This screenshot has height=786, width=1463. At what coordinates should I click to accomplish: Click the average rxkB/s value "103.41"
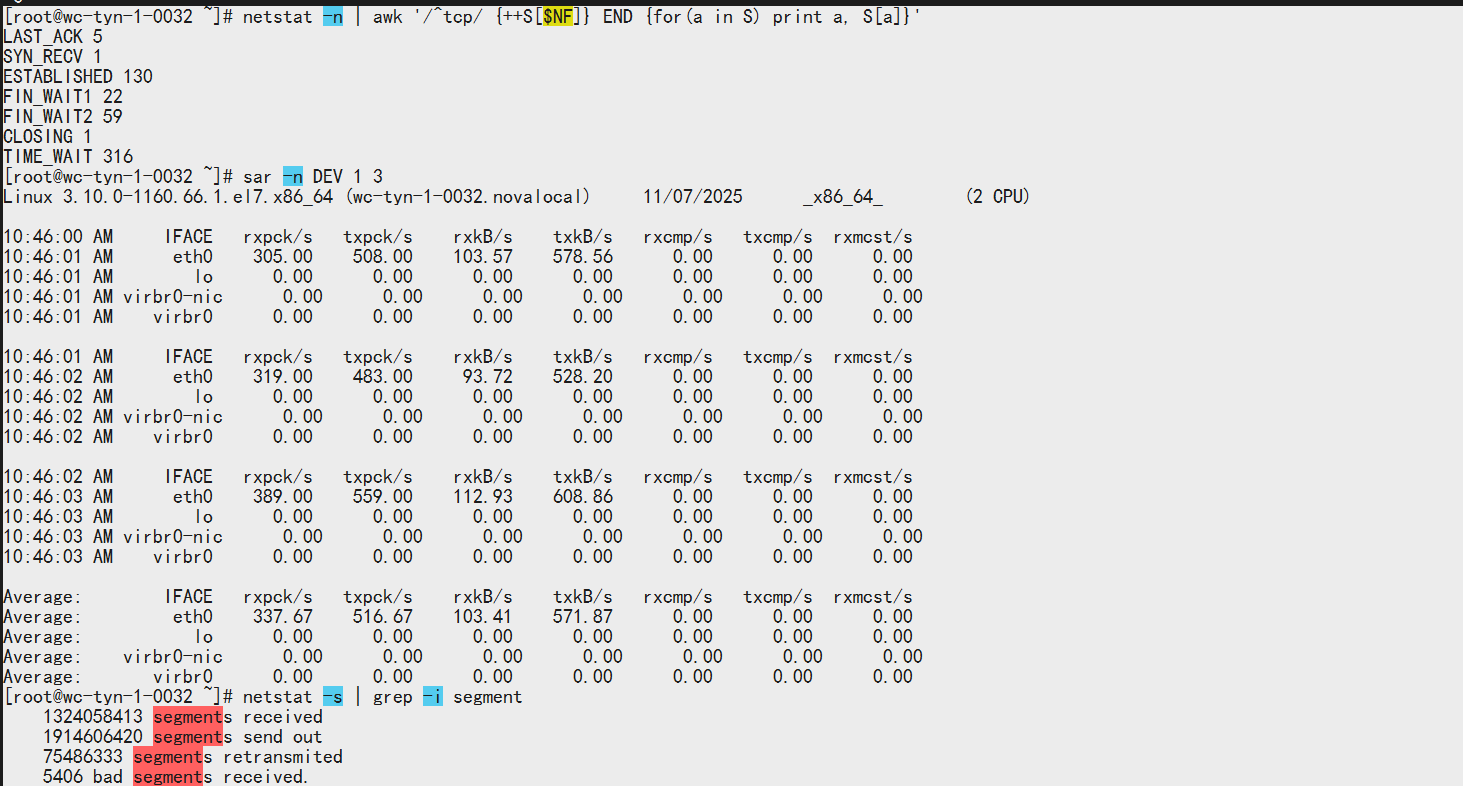point(483,617)
